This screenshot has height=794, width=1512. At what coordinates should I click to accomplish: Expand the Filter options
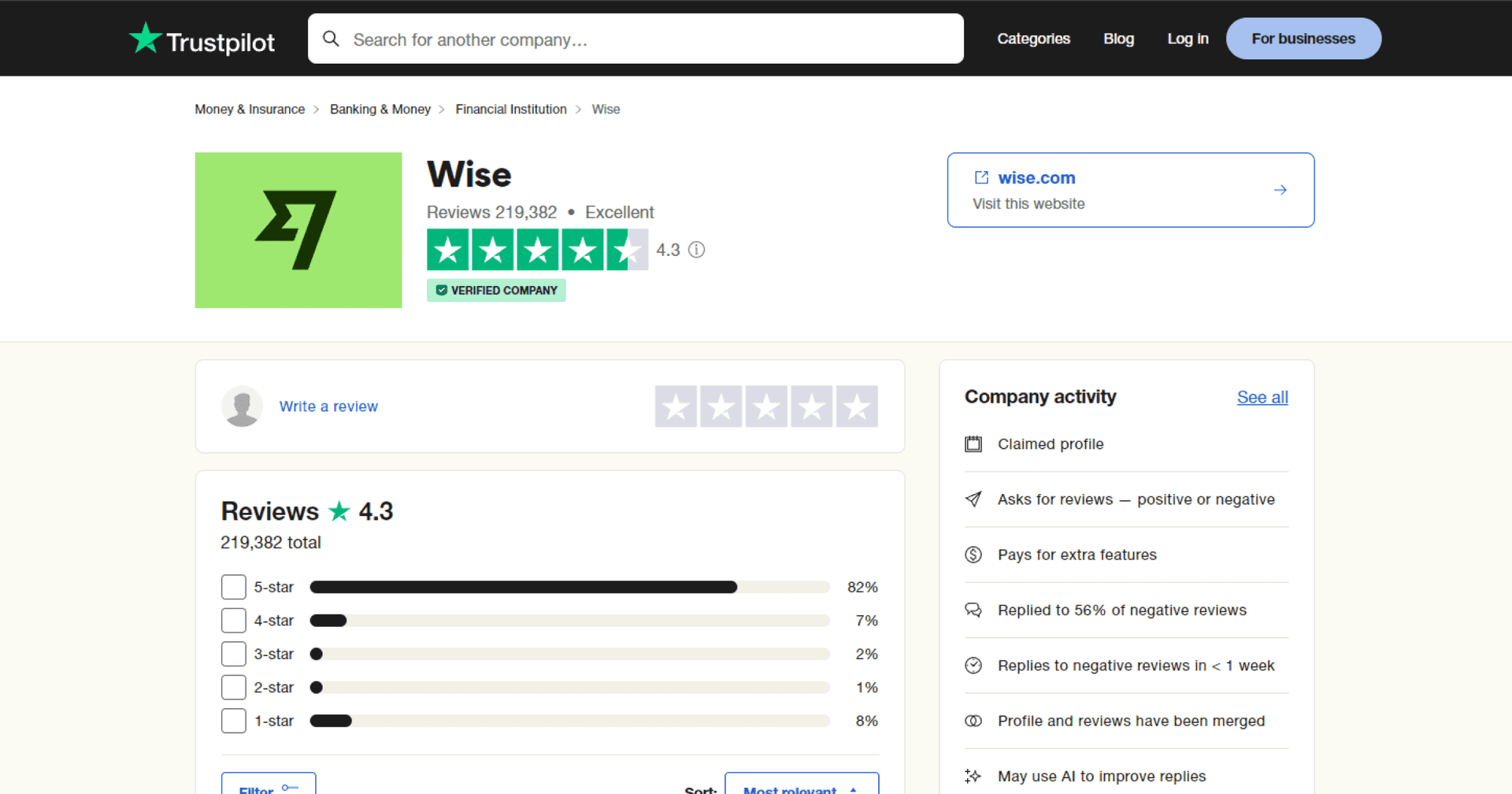pyautogui.click(x=268, y=787)
